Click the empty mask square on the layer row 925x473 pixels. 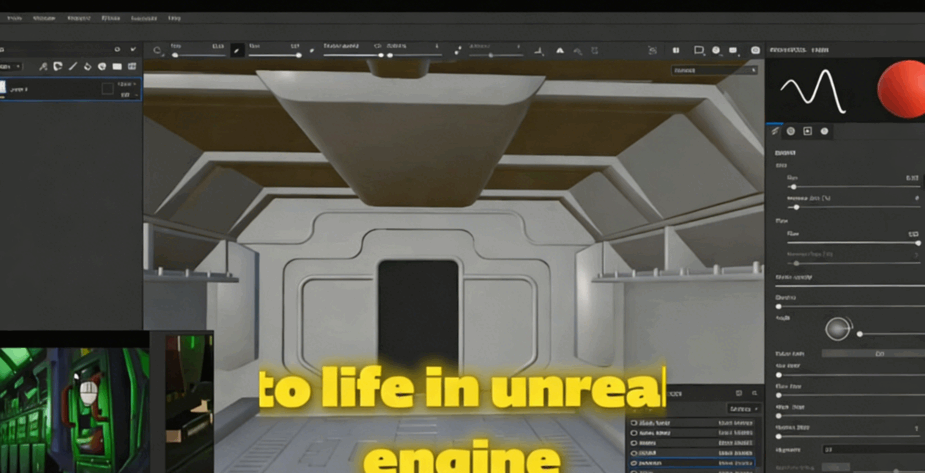pyautogui.click(x=107, y=89)
